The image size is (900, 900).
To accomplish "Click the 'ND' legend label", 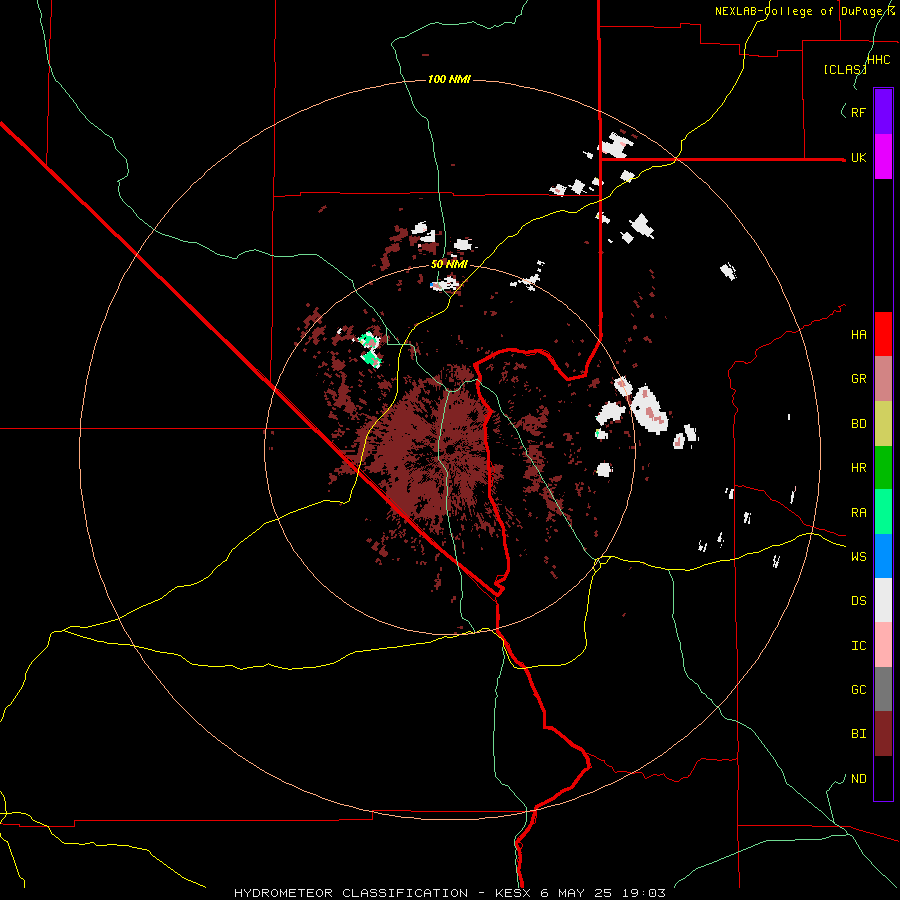I will (858, 779).
